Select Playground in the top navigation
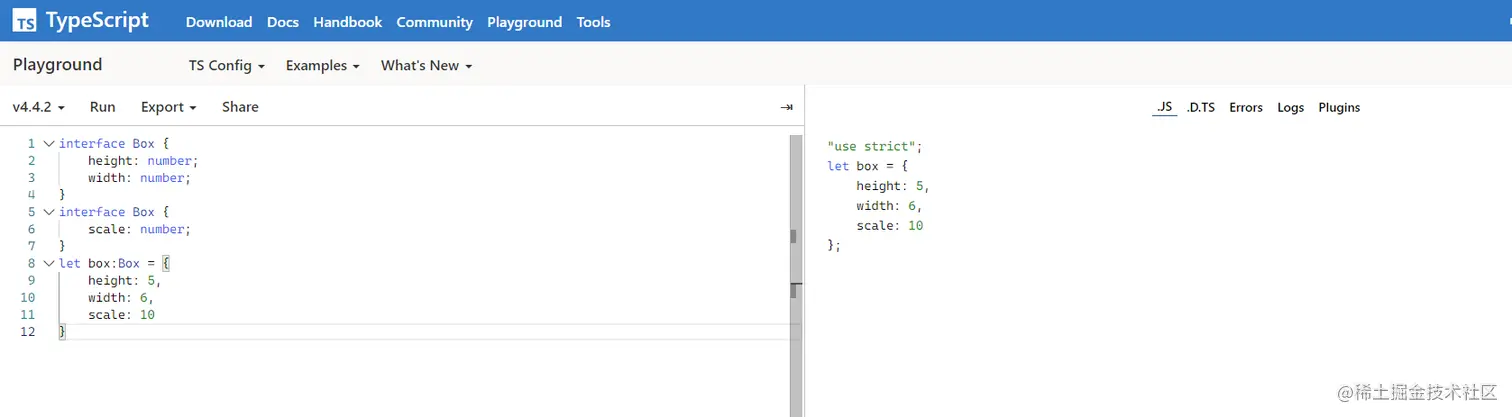This screenshot has height=417, width=1512. (x=524, y=22)
